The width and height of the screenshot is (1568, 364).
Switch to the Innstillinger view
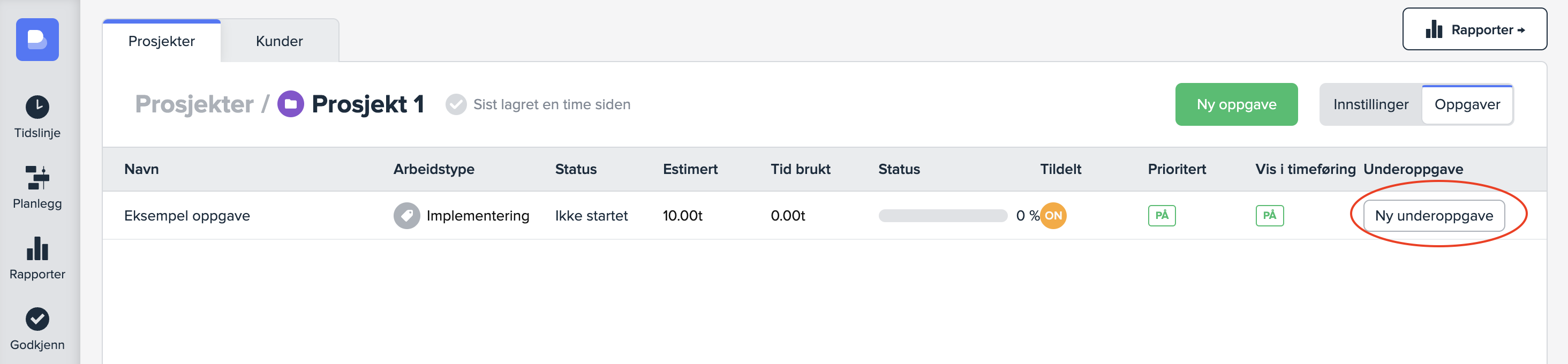click(1370, 105)
